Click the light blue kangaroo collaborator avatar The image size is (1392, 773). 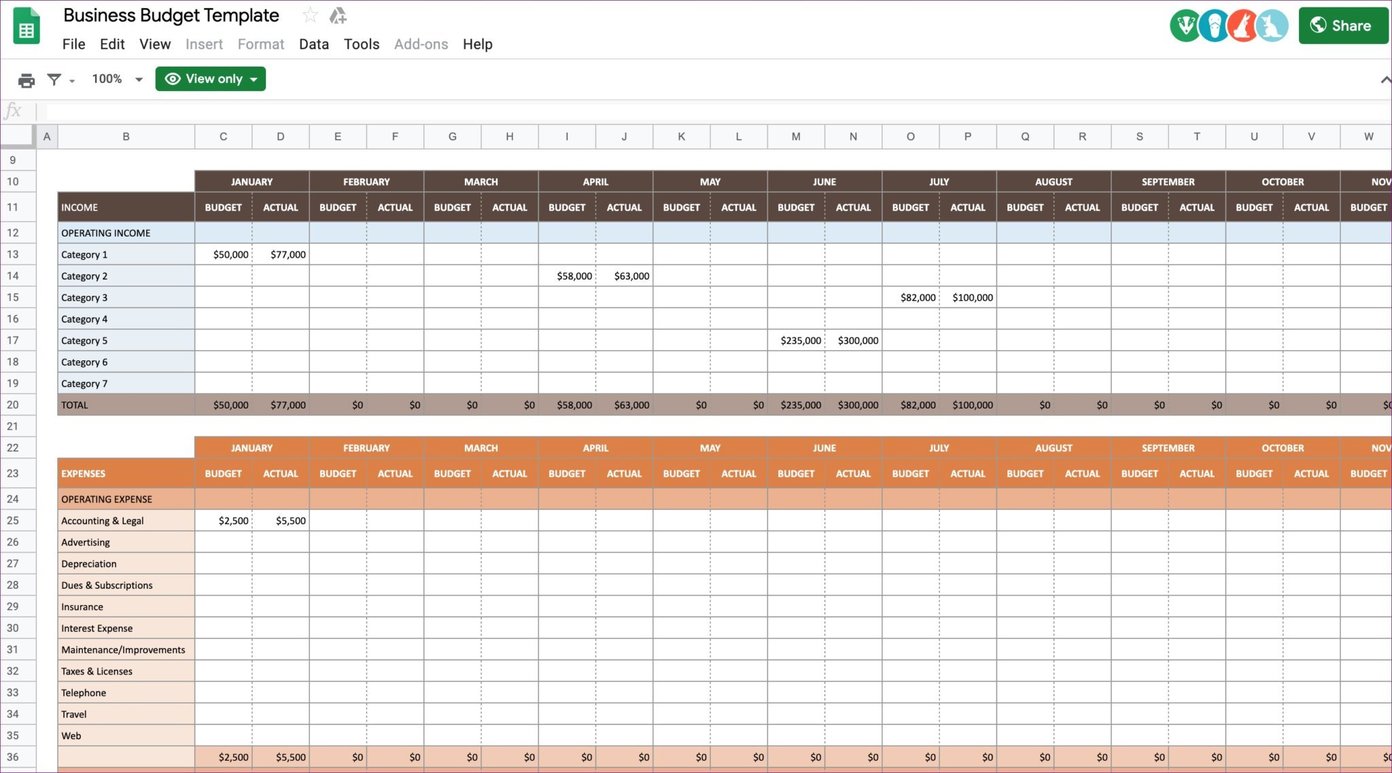click(x=1272, y=26)
